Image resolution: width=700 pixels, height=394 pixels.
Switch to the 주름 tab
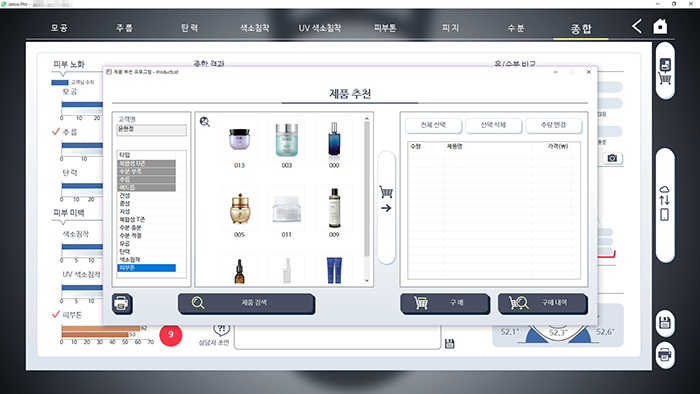(124, 28)
